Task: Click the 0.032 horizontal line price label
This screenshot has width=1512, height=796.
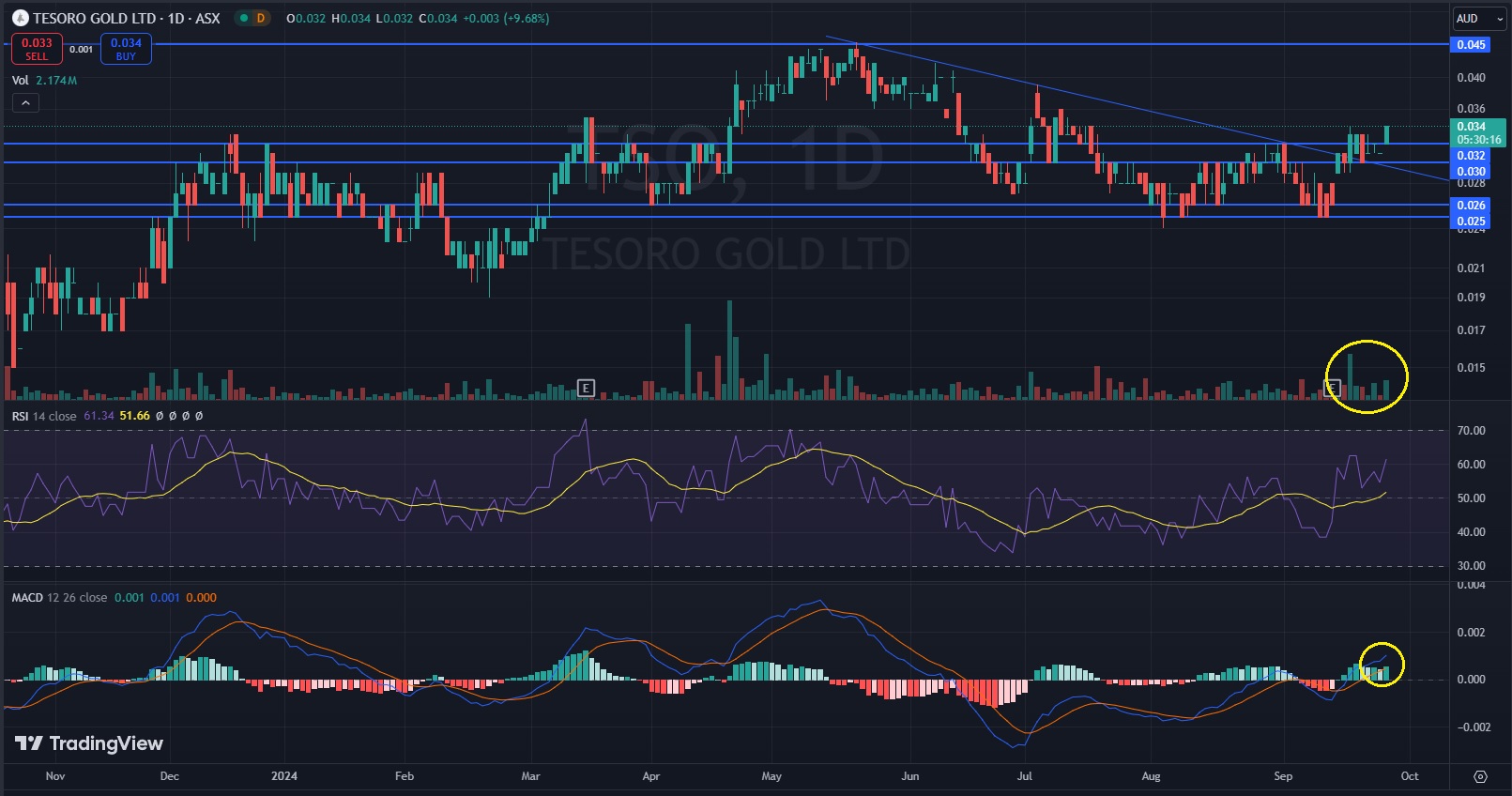Action: click(1471, 156)
